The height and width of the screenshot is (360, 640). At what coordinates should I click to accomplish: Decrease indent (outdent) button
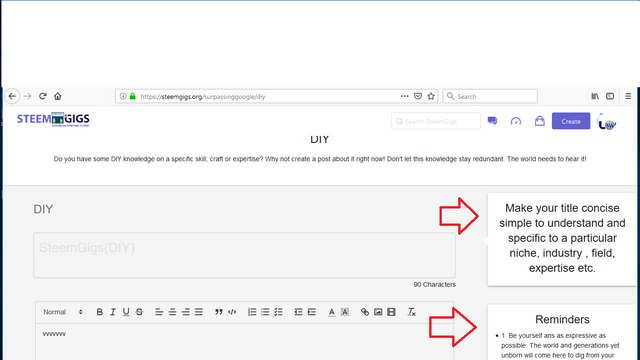(298, 312)
